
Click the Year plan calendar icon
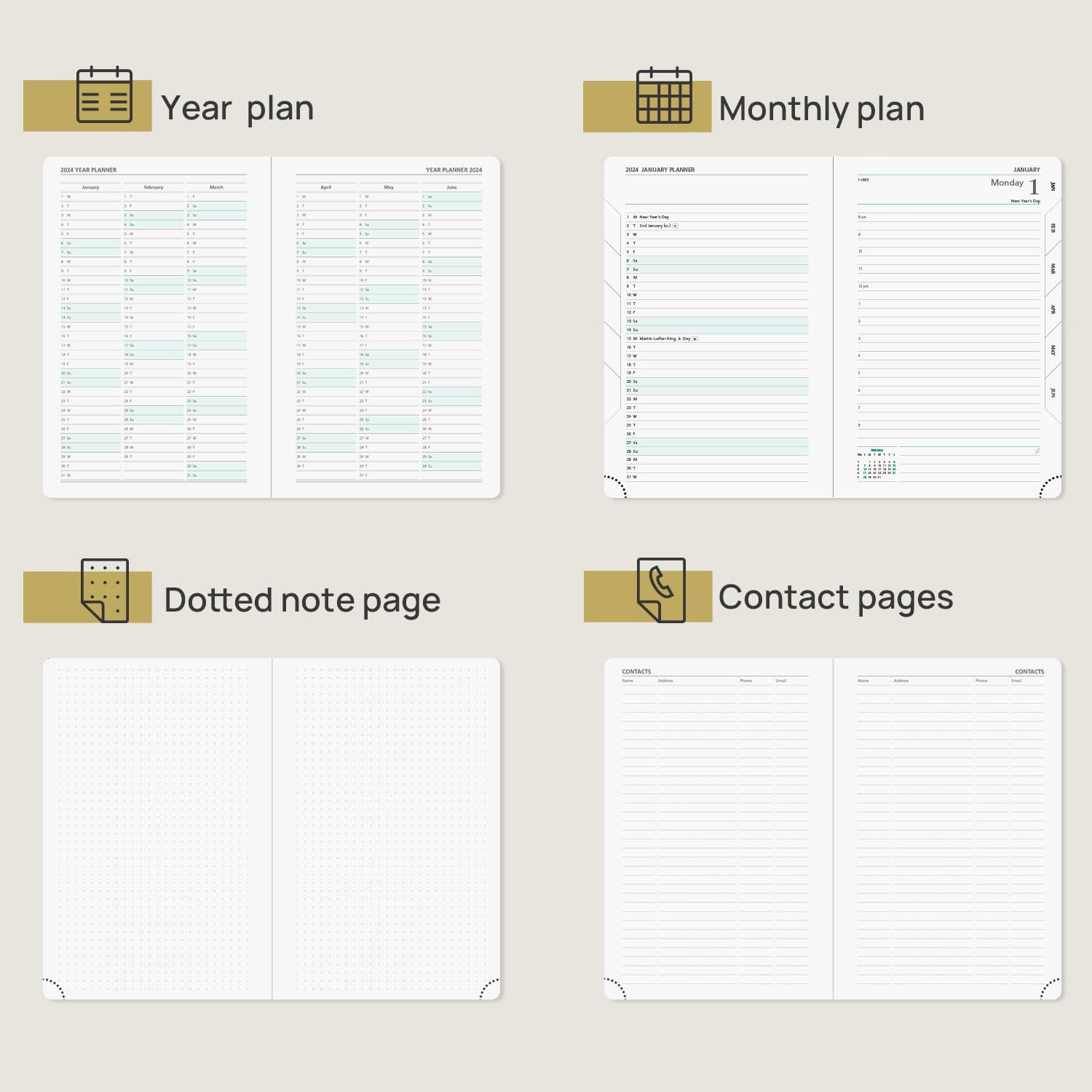click(104, 95)
